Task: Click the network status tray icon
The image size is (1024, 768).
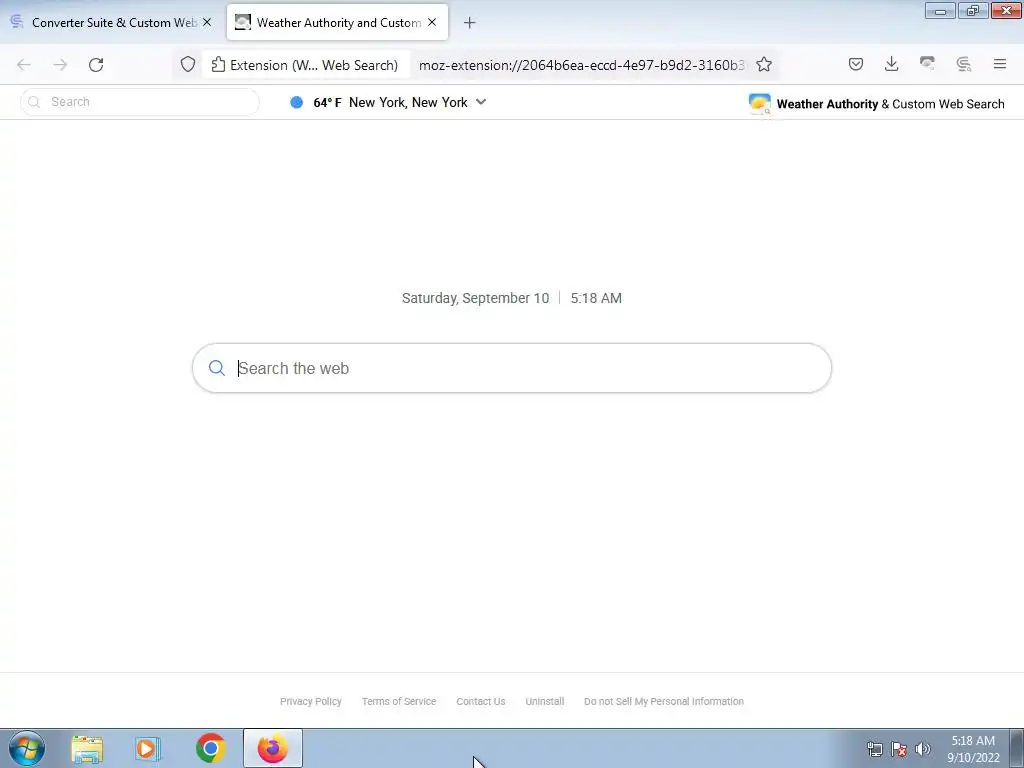Action: click(x=874, y=749)
